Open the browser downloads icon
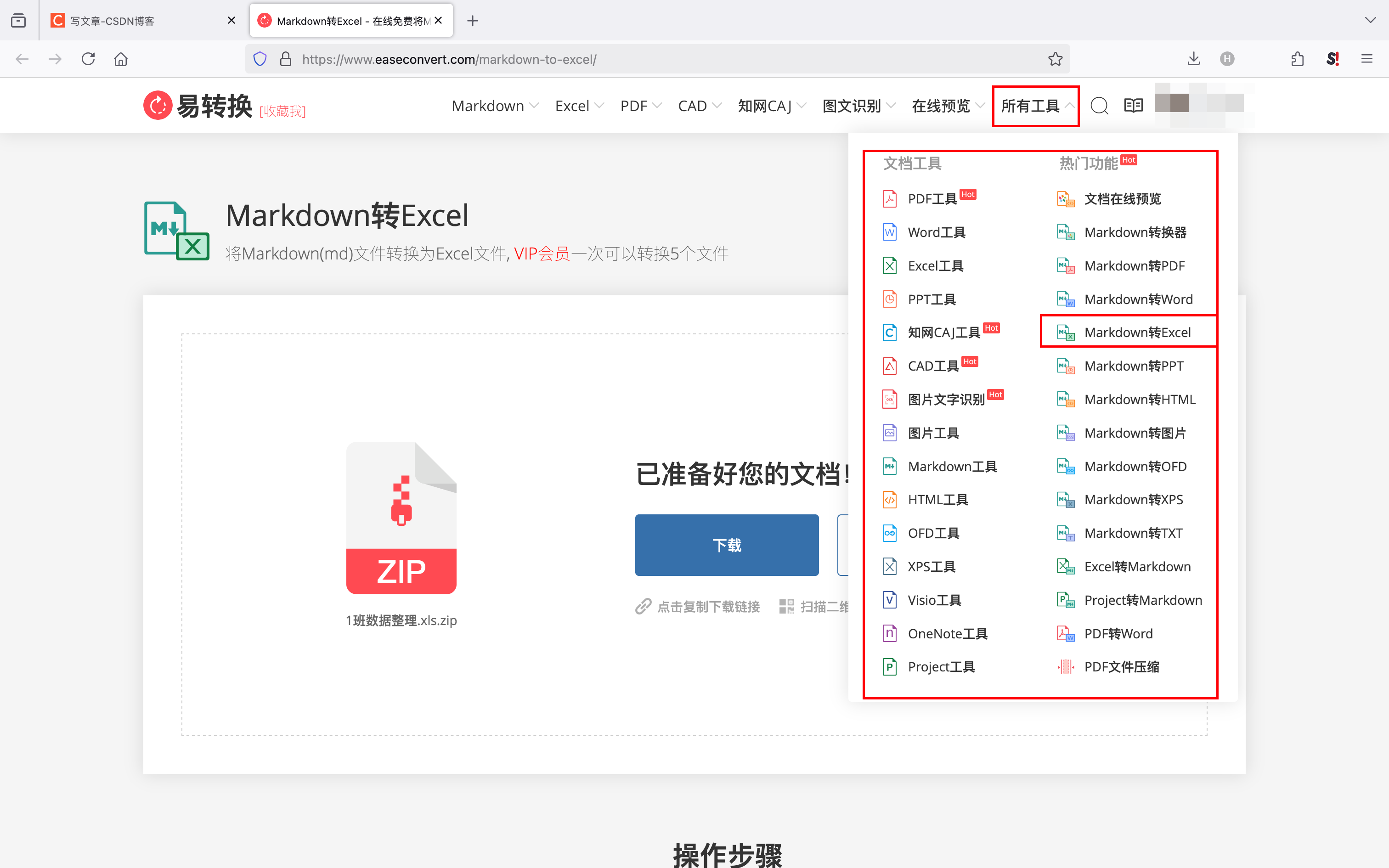Image resolution: width=1389 pixels, height=868 pixels. 1193,59
